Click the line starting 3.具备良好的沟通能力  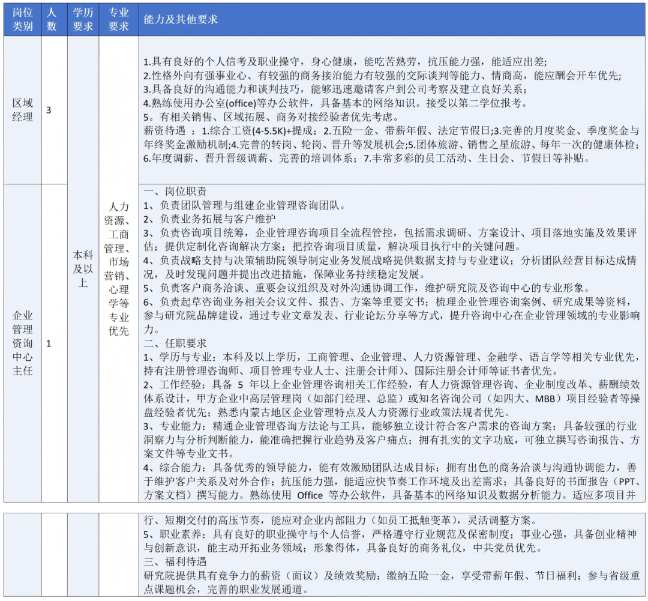(335, 89)
